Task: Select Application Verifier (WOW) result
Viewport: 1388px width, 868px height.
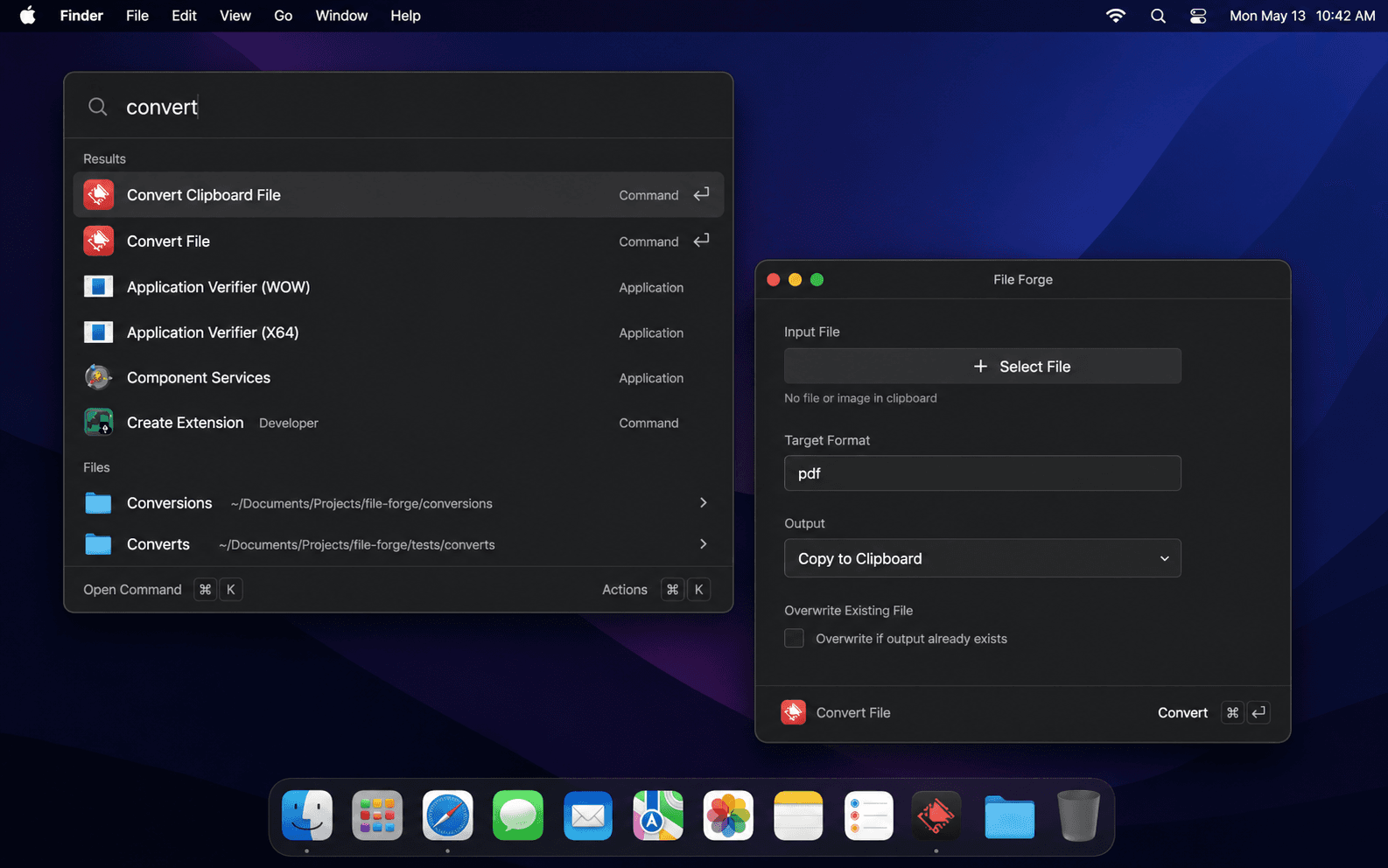Action: pos(398,286)
